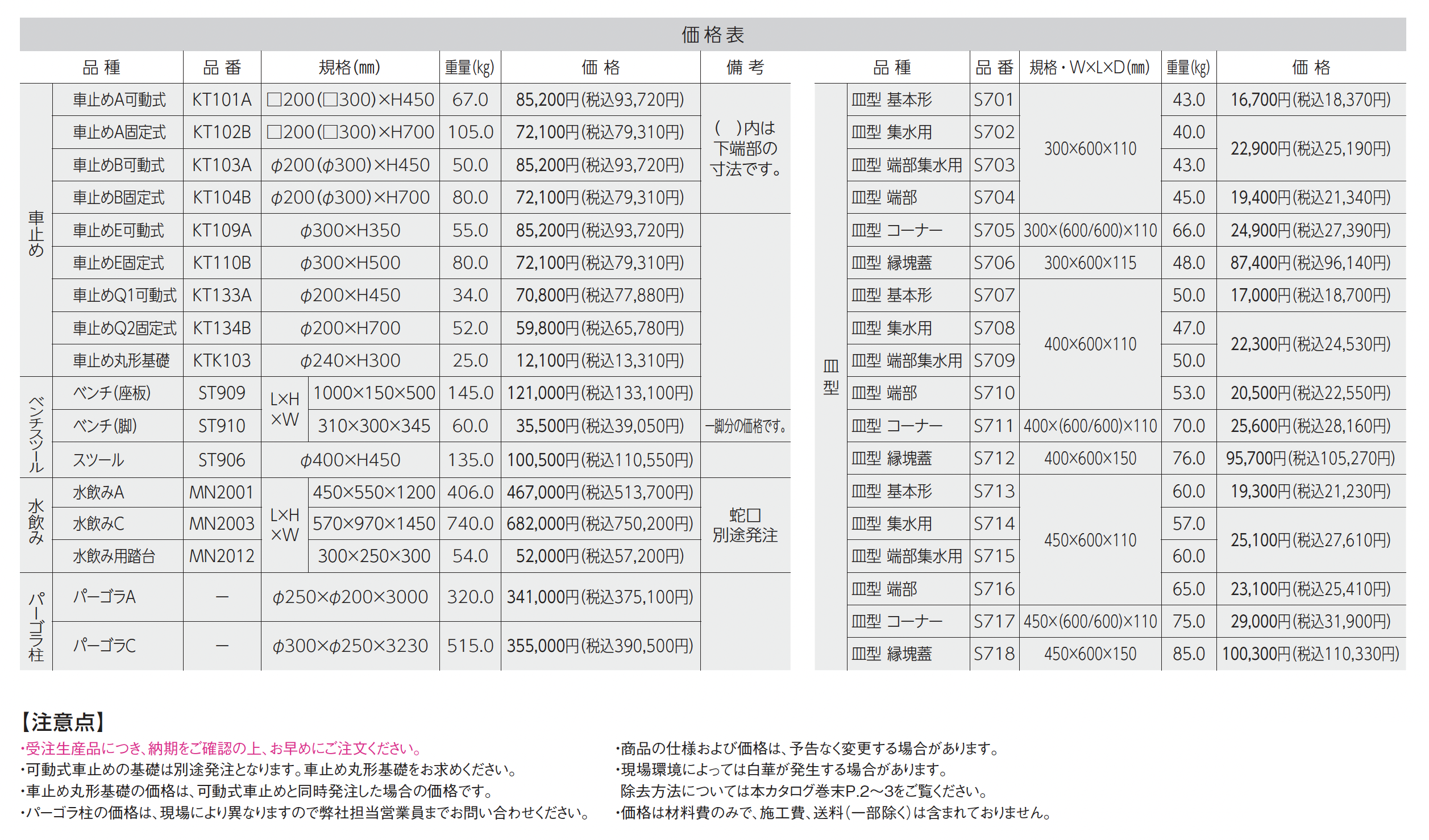
Task: Select the 備考 column header
Action: tap(745, 68)
